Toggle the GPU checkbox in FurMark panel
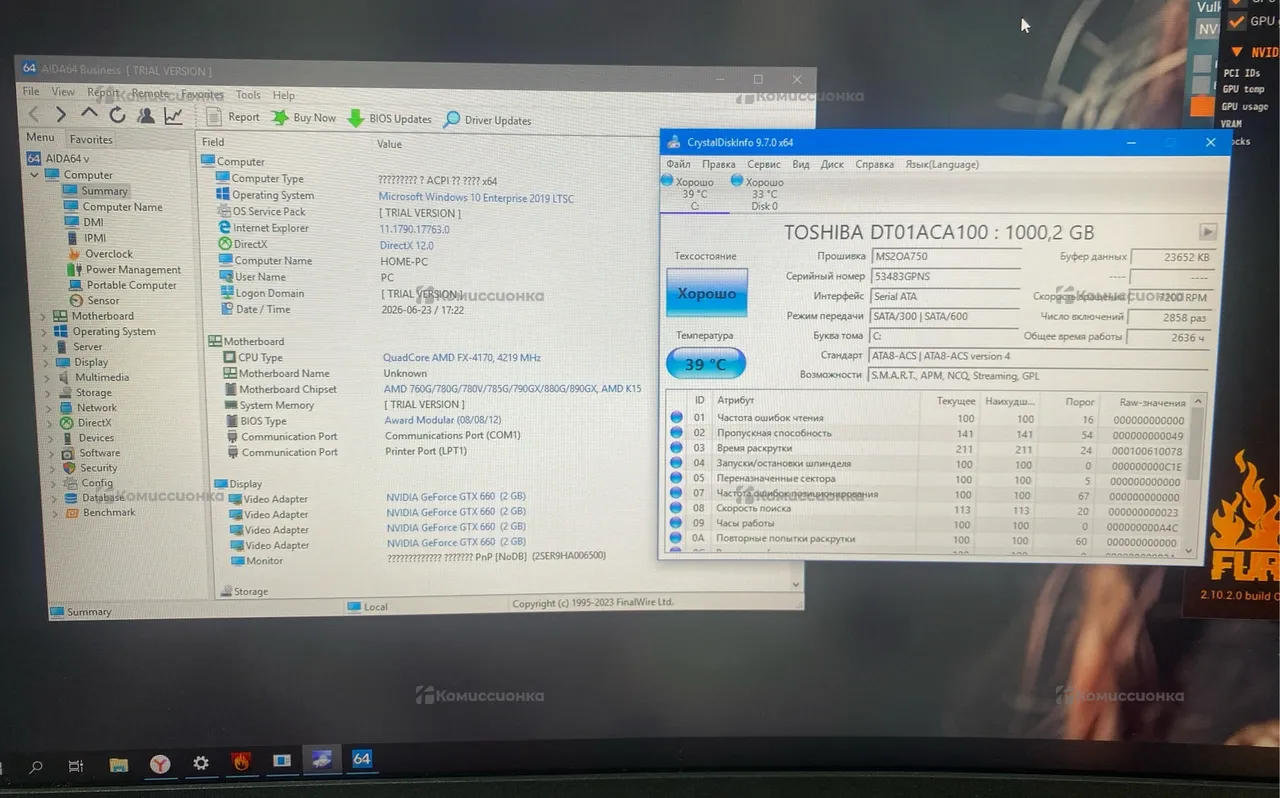This screenshot has height=798, width=1280. (1237, 21)
